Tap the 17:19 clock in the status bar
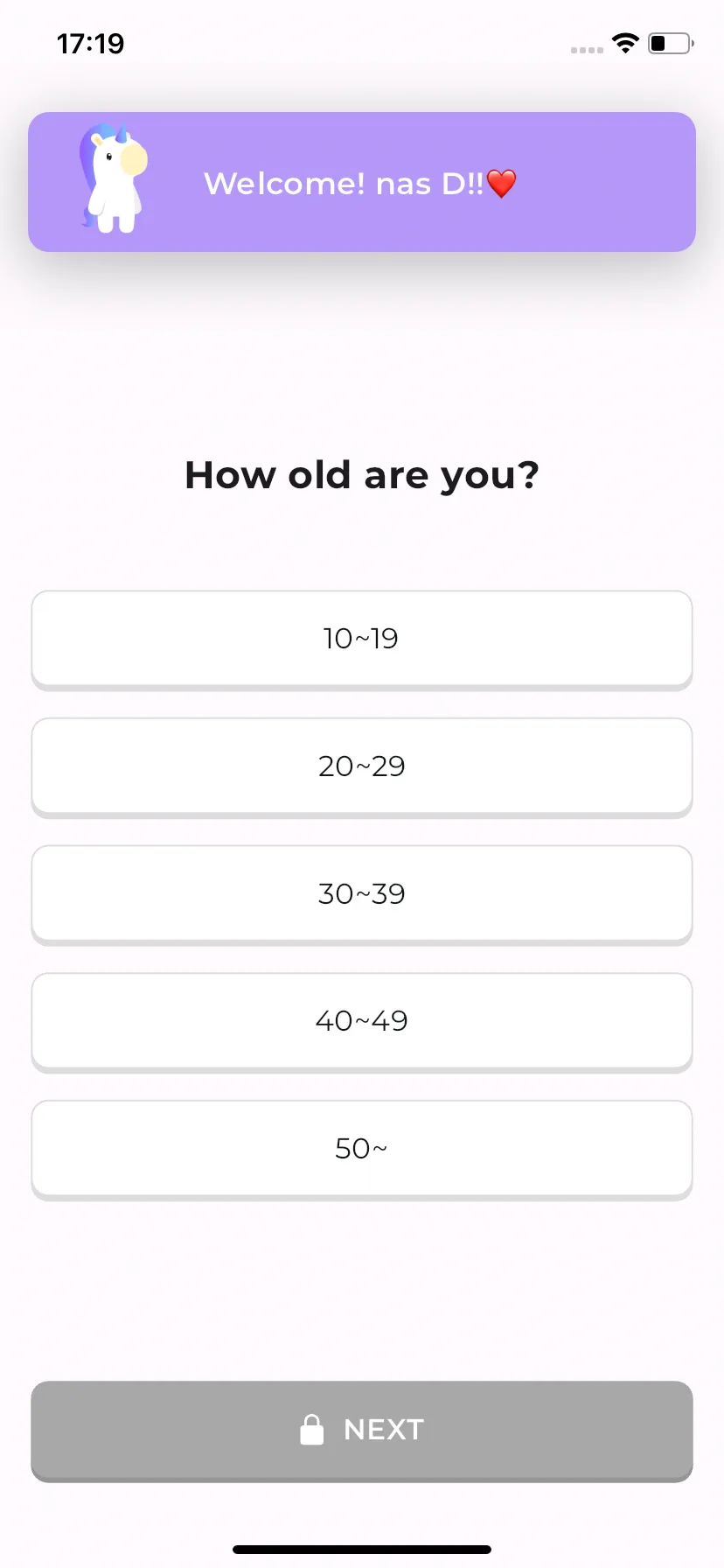724x1568 pixels. pyautogui.click(x=91, y=43)
